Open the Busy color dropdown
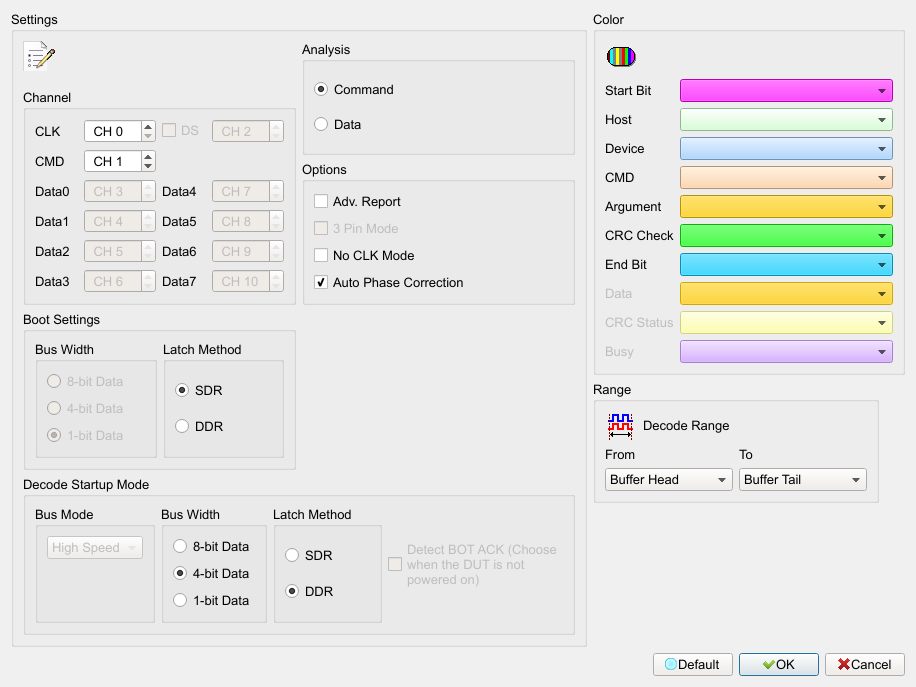The height and width of the screenshot is (687, 916). [x=786, y=352]
